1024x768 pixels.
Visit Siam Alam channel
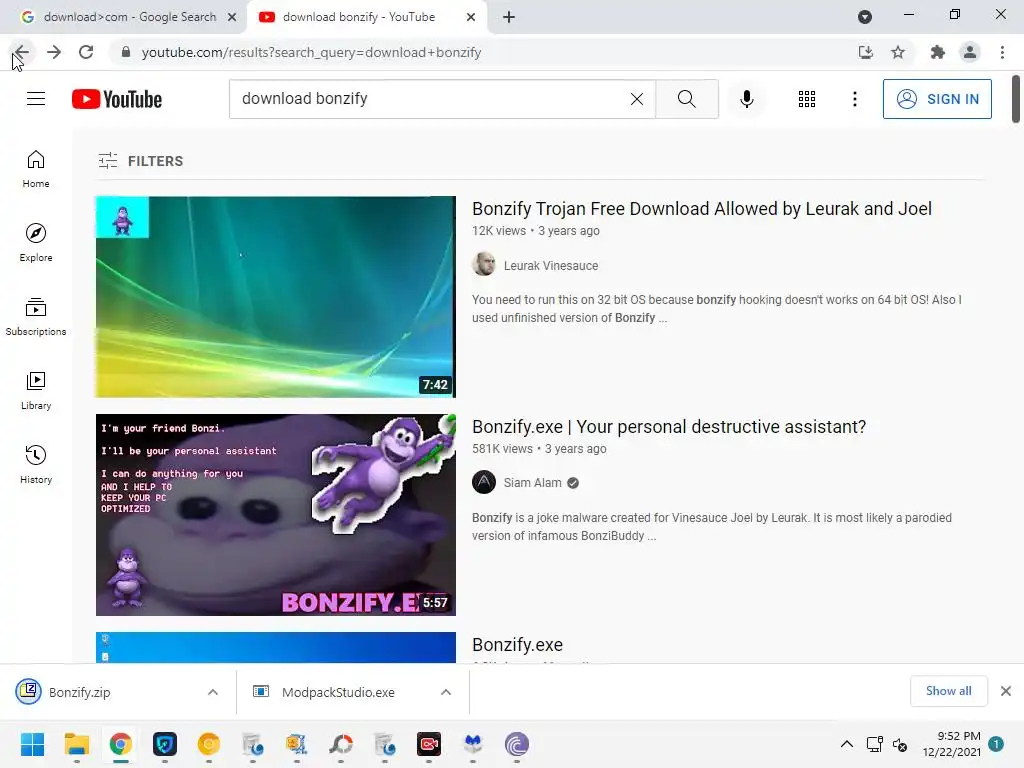tap(532, 483)
